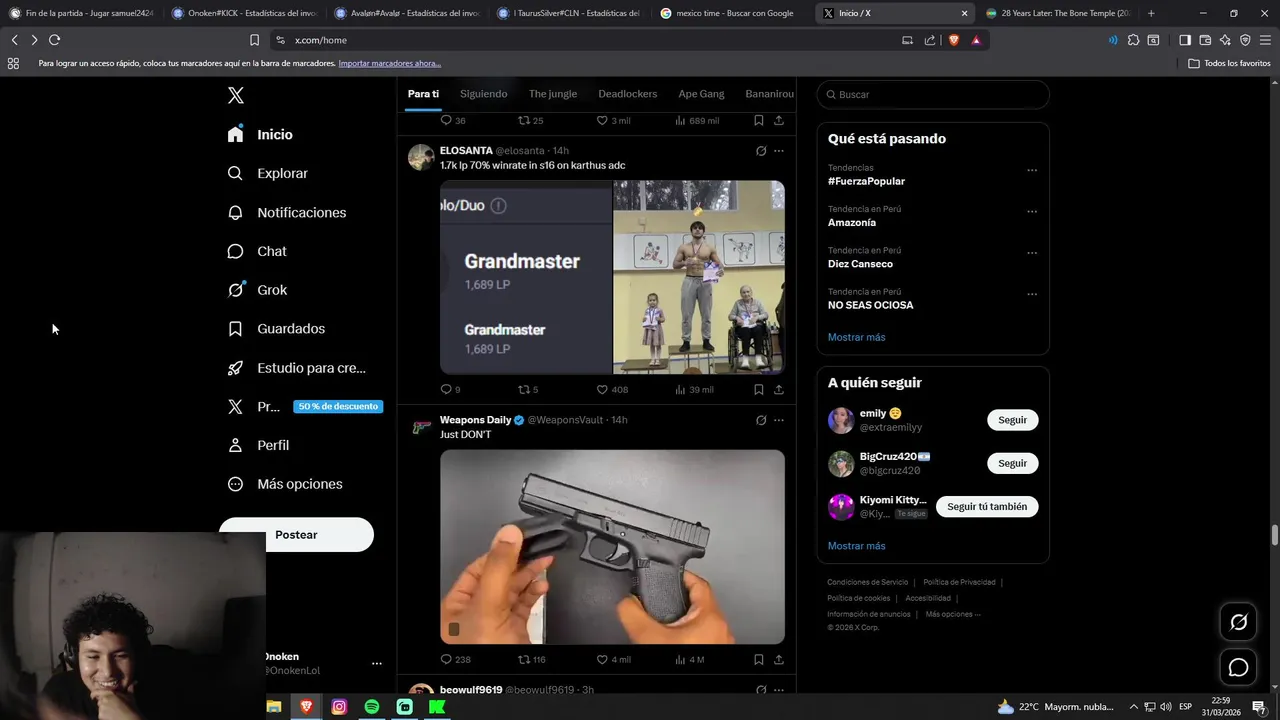Open the Grandmaster LP image
This screenshot has height=720, width=1280.
click(x=526, y=277)
